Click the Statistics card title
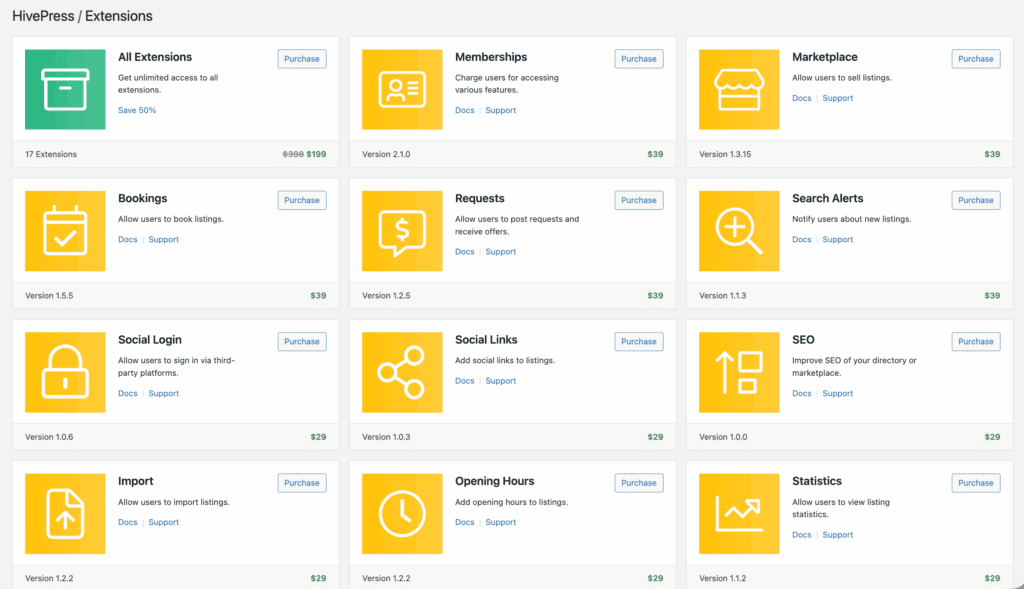The image size is (1024, 589). coord(817,481)
